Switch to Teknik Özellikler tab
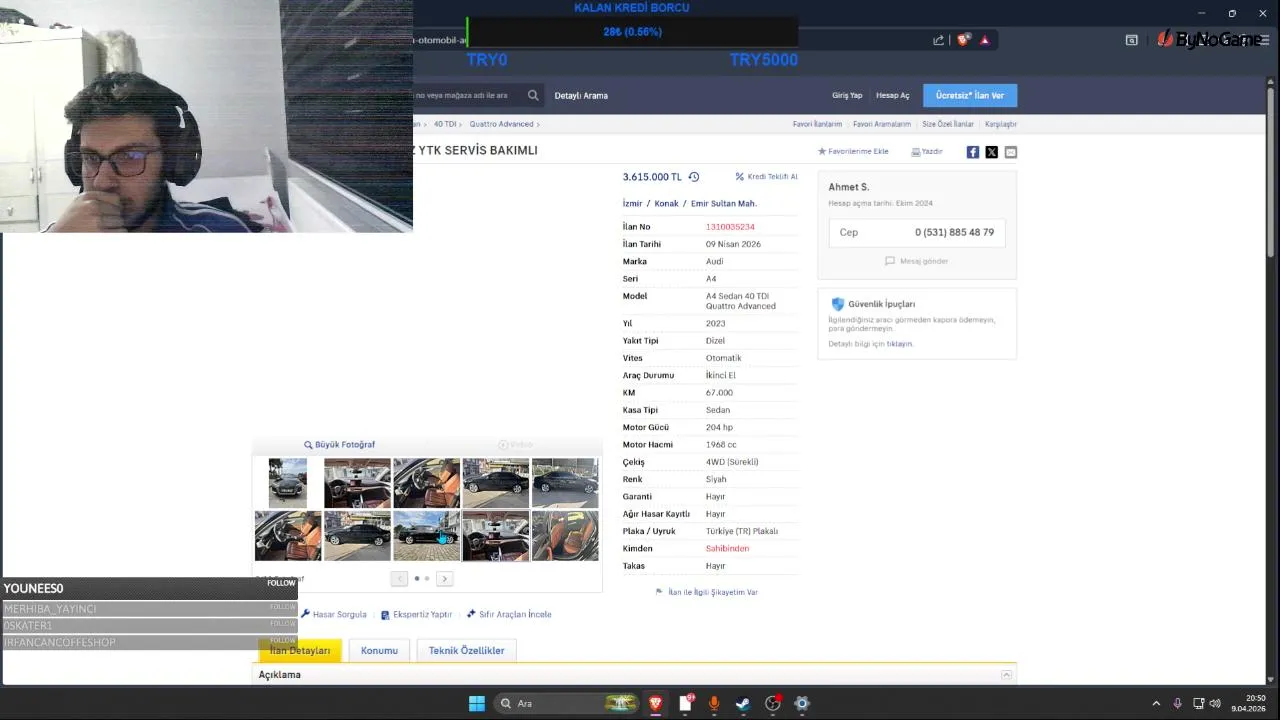The image size is (1280, 720). [466, 650]
